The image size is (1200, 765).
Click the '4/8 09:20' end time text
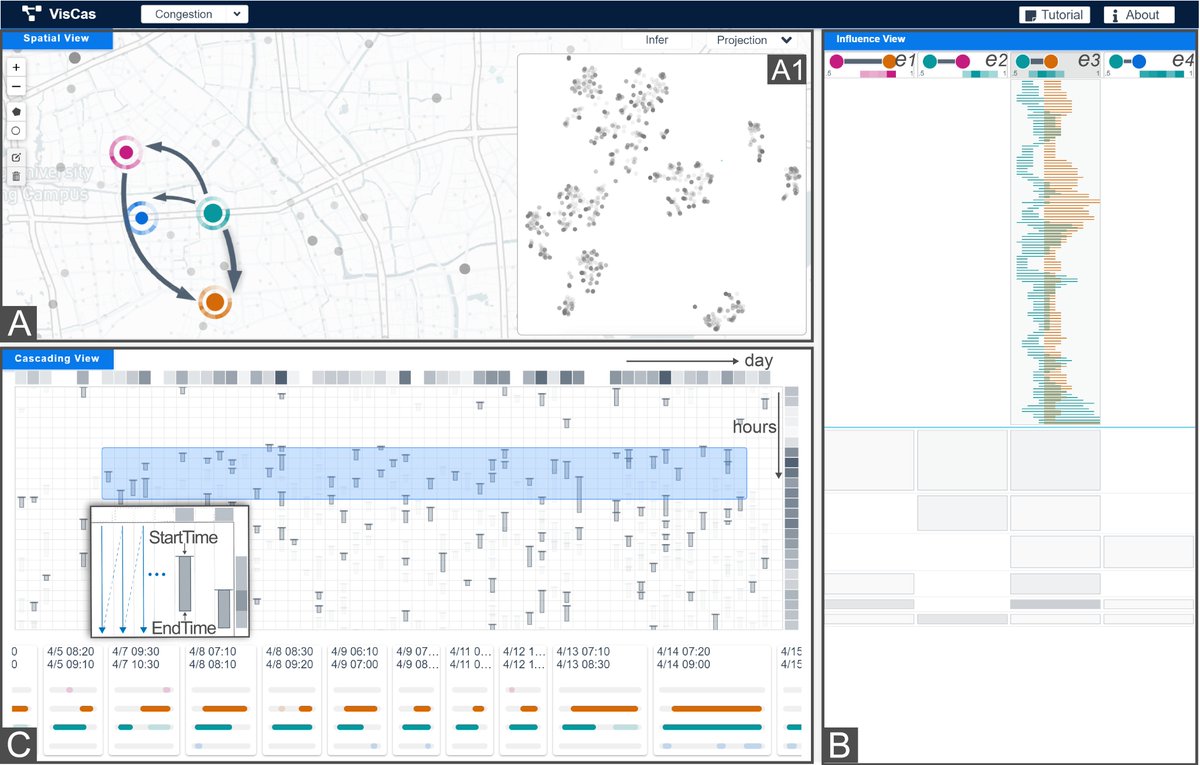pos(292,663)
